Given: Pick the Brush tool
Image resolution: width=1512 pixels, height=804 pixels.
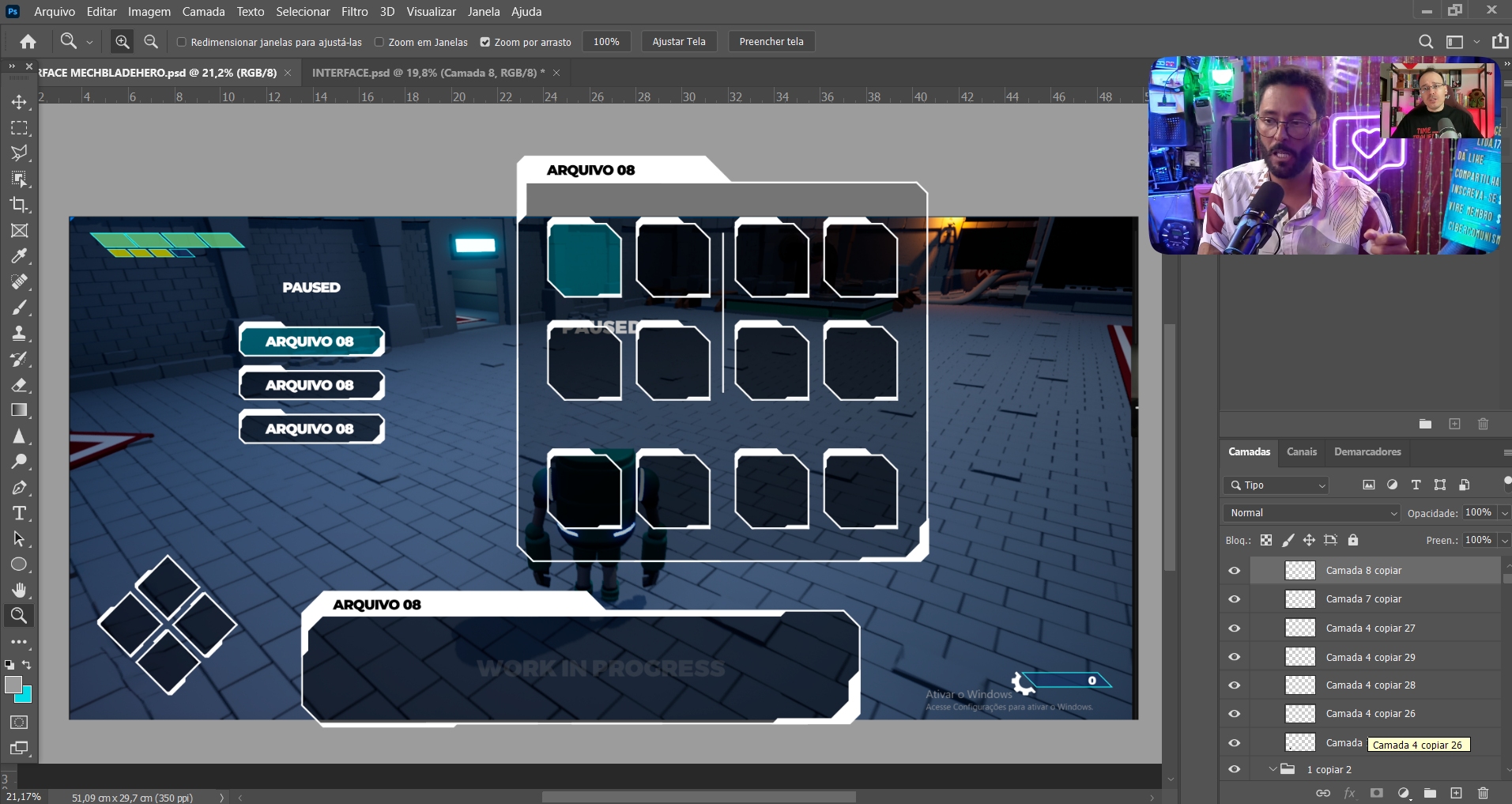Looking at the screenshot, I should (x=19, y=308).
